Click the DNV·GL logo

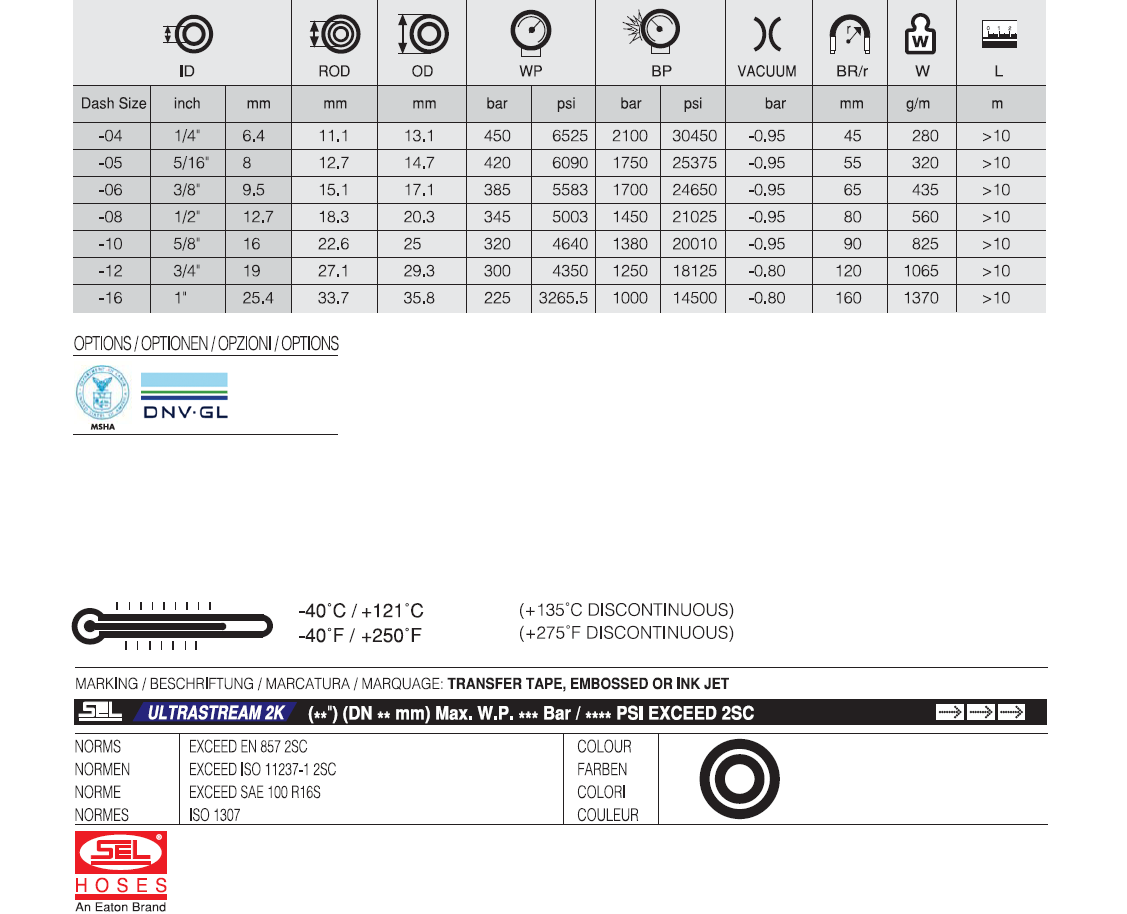[184, 396]
